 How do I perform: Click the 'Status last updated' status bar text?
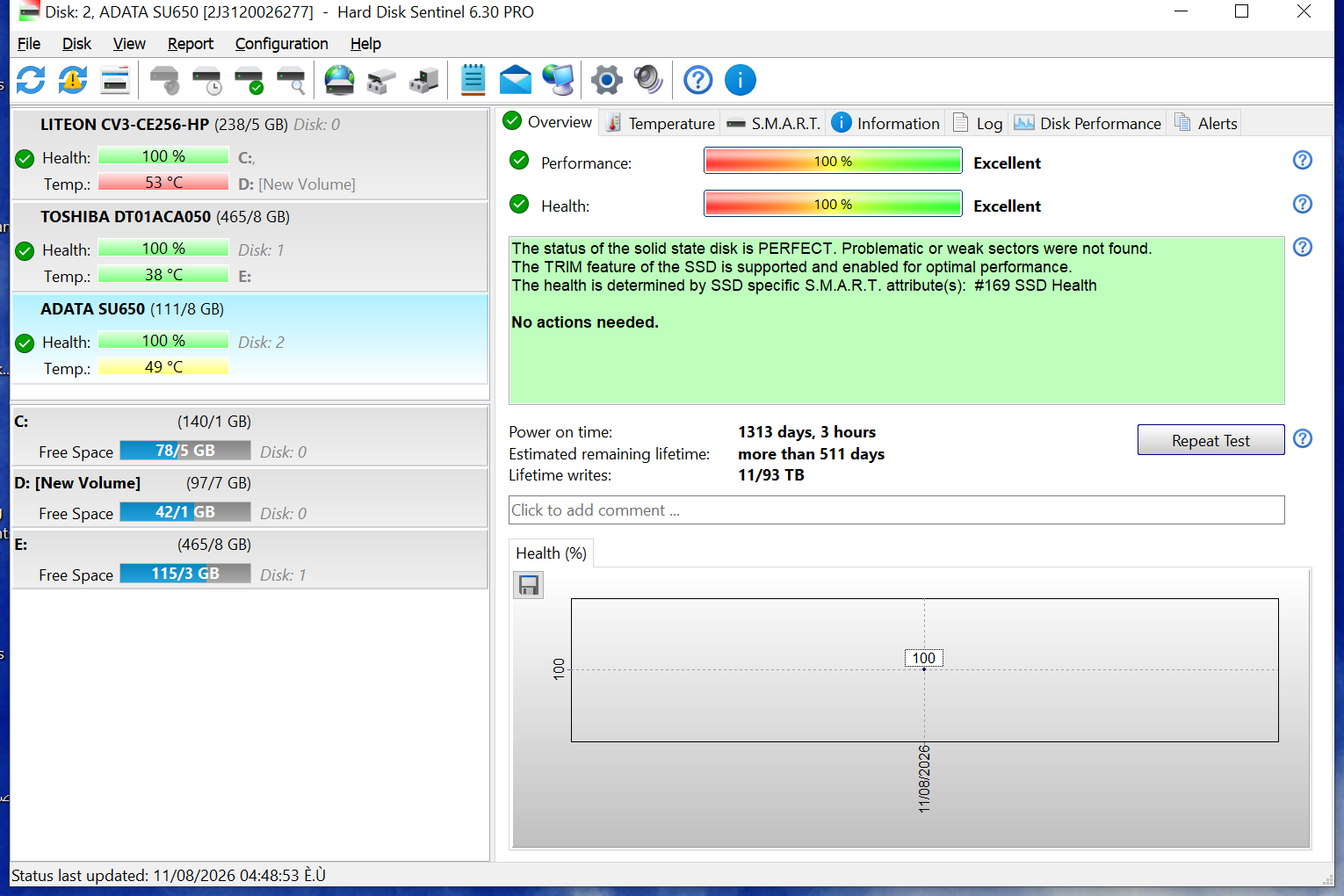tap(169, 876)
